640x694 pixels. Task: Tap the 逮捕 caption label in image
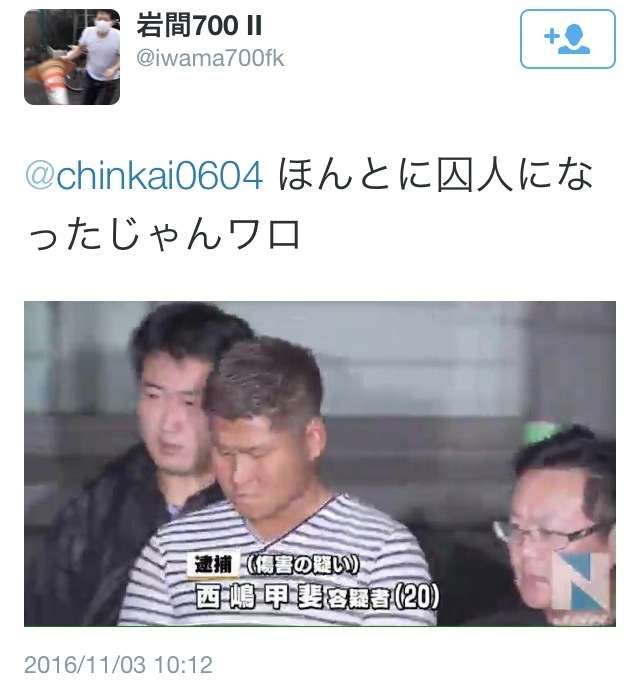tap(213, 564)
